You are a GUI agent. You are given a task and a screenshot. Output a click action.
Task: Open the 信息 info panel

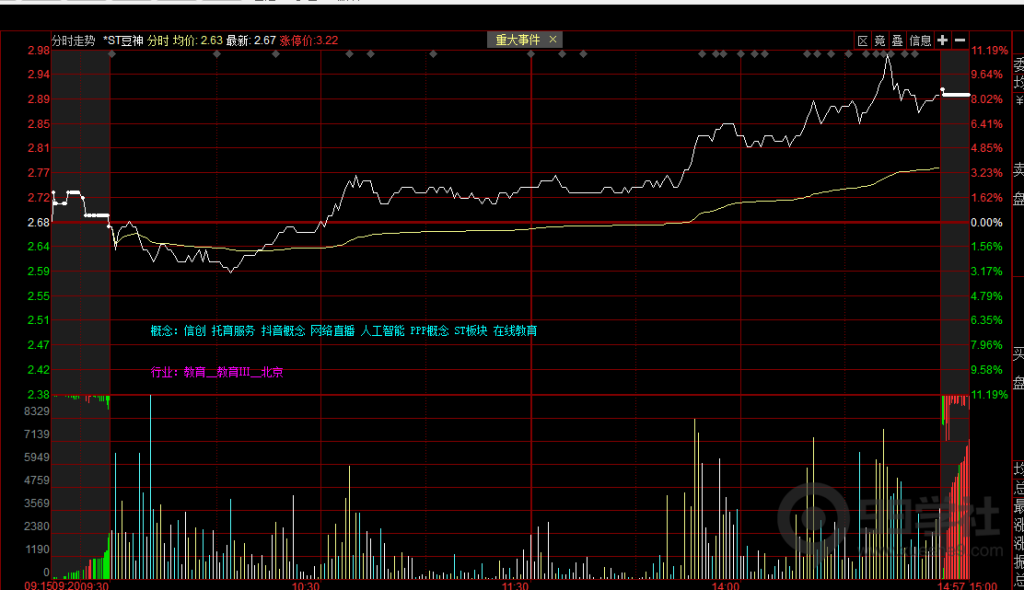pyautogui.click(x=920, y=40)
